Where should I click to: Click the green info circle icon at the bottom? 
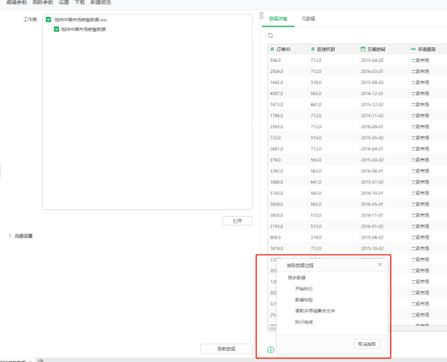click(x=271, y=350)
